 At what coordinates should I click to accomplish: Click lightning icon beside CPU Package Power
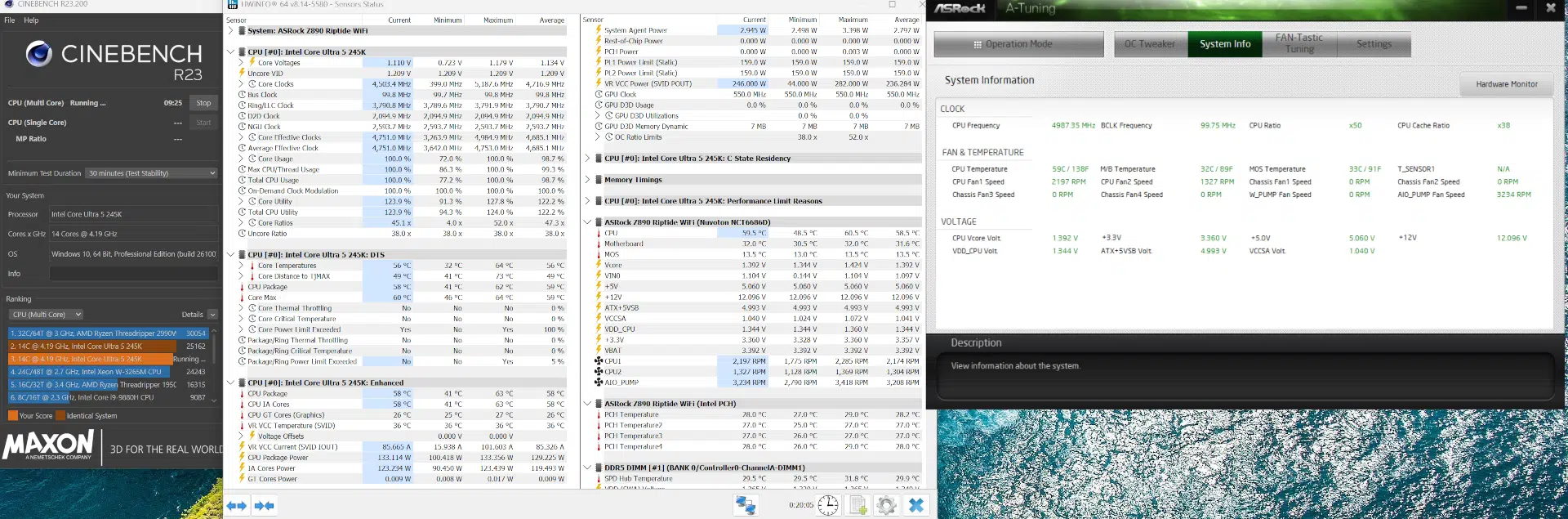(242, 458)
